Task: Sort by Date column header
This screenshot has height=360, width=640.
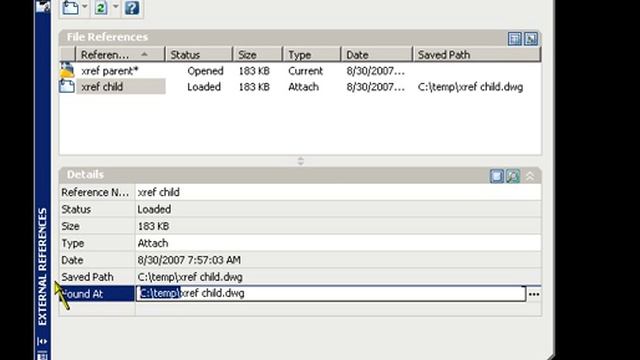Action: pos(376,55)
